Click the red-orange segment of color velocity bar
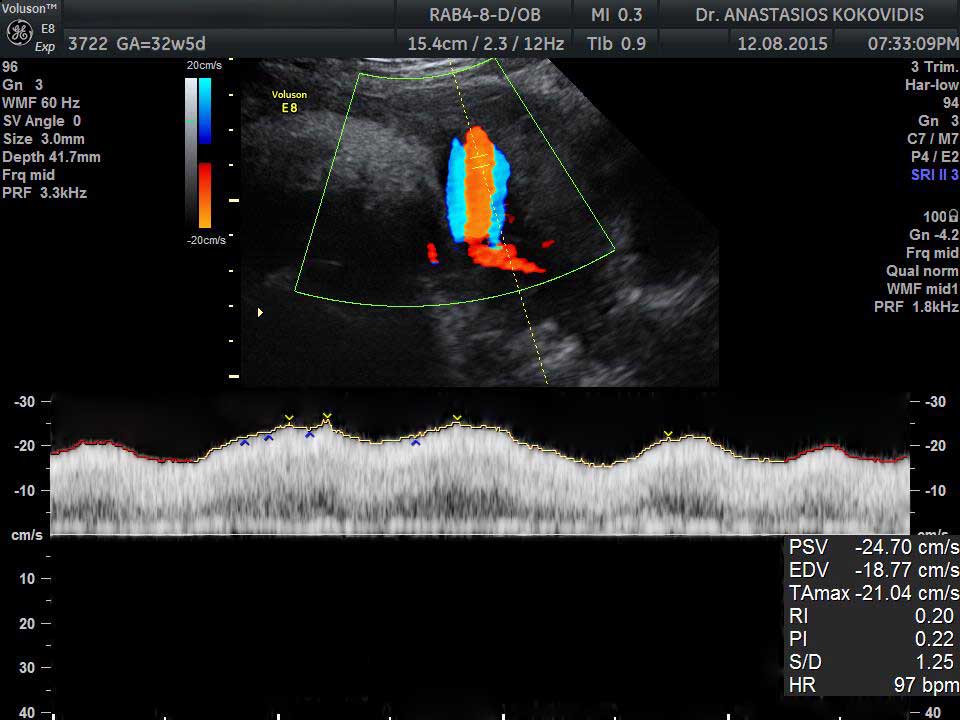Viewport: 960px width, 720px height. (x=205, y=195)
